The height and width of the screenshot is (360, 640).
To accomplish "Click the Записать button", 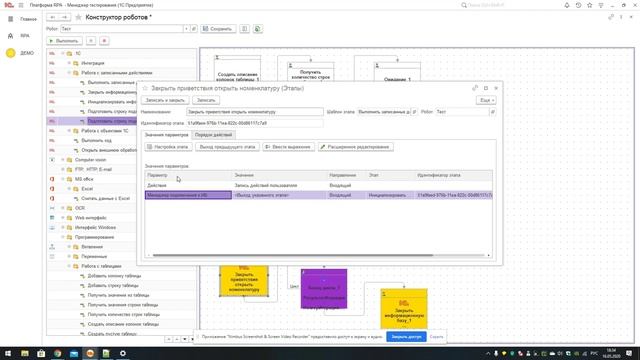I will (x=206, y=100).
